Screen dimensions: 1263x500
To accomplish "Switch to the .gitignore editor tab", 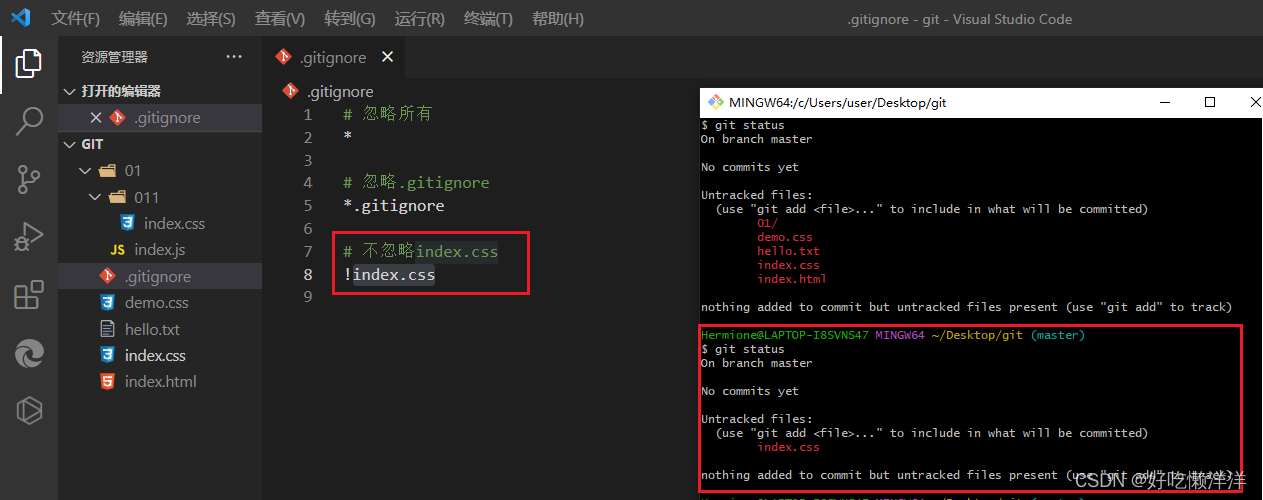I will point(333,58).
